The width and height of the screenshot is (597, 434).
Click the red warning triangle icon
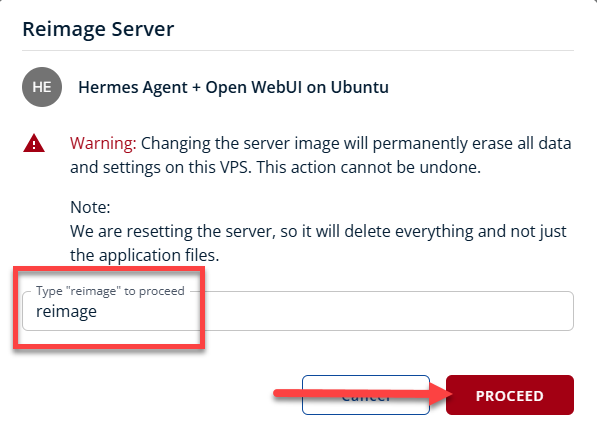34,144
